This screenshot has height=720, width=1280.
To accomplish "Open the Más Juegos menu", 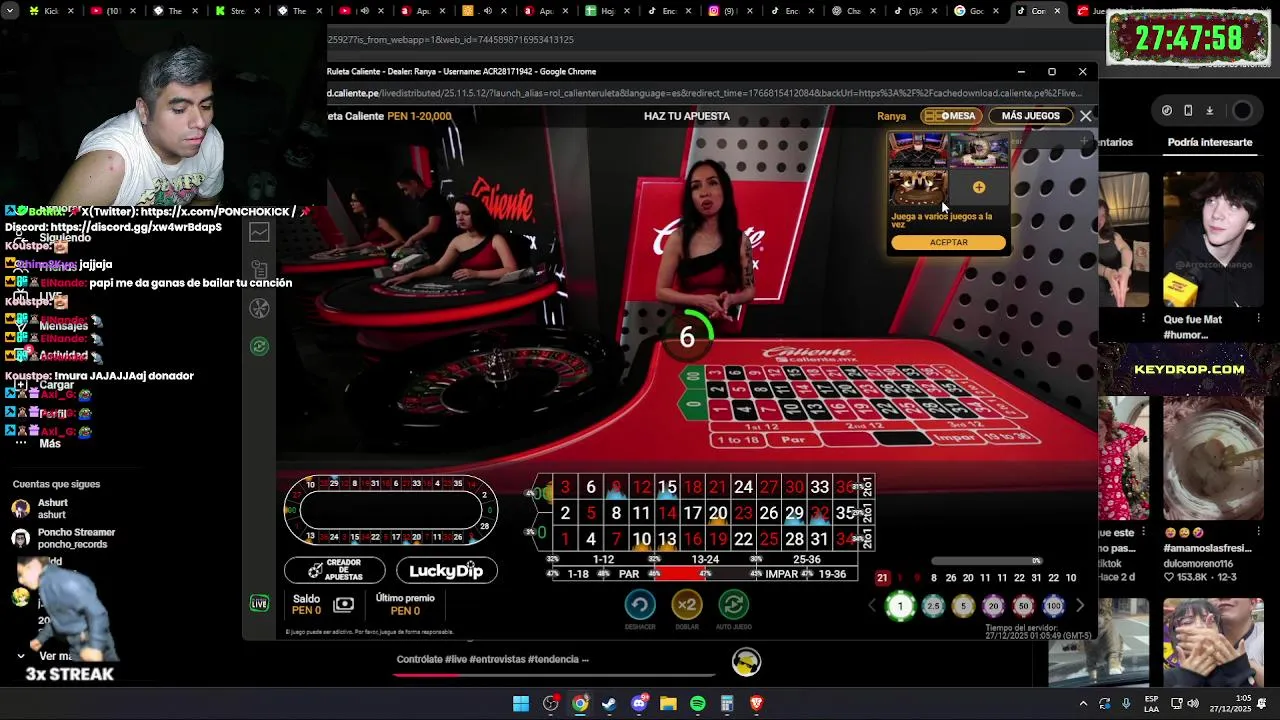I will click(x=1030, y=116).
